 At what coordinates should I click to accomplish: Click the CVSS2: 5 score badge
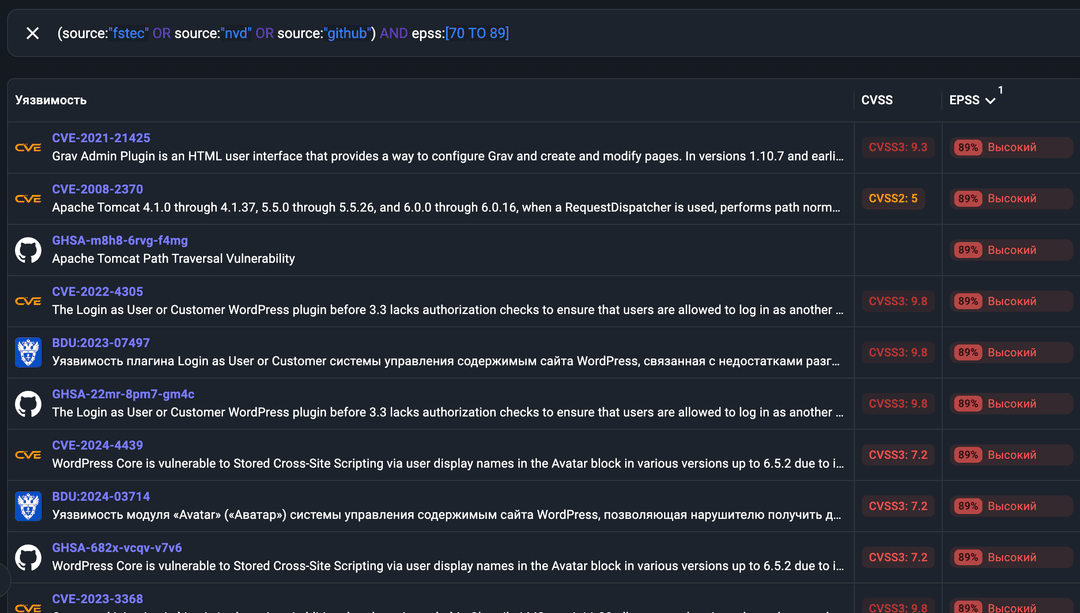(x=893, y=199)
